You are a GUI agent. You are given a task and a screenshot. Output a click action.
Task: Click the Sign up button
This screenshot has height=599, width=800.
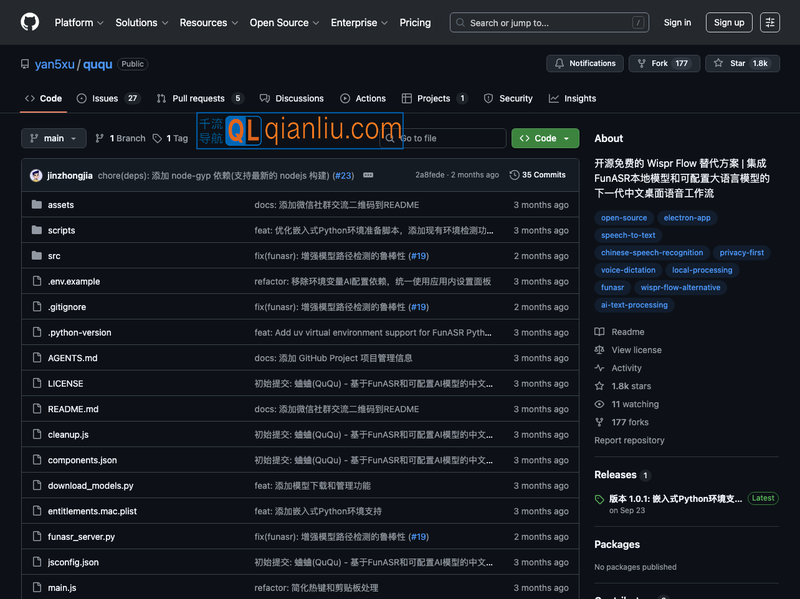click(x=729, y=22)
